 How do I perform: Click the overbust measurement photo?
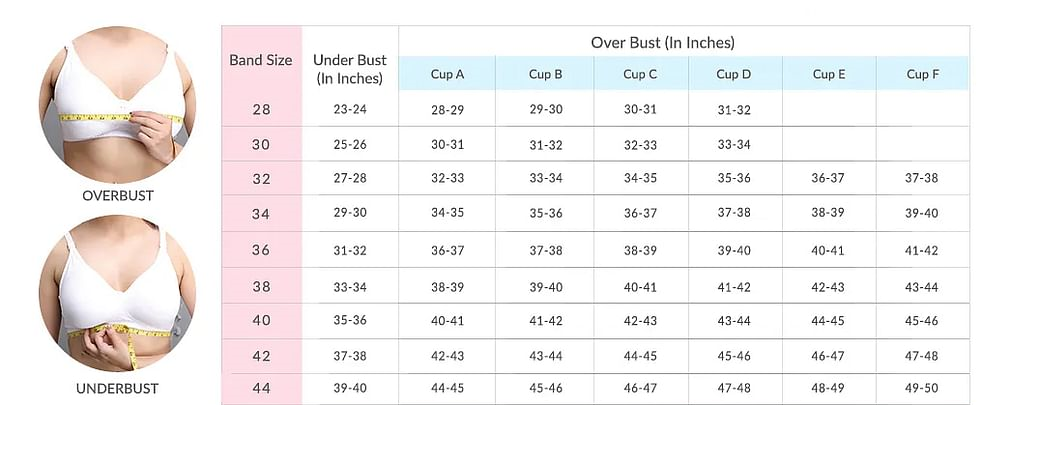(x=117, y=105)
